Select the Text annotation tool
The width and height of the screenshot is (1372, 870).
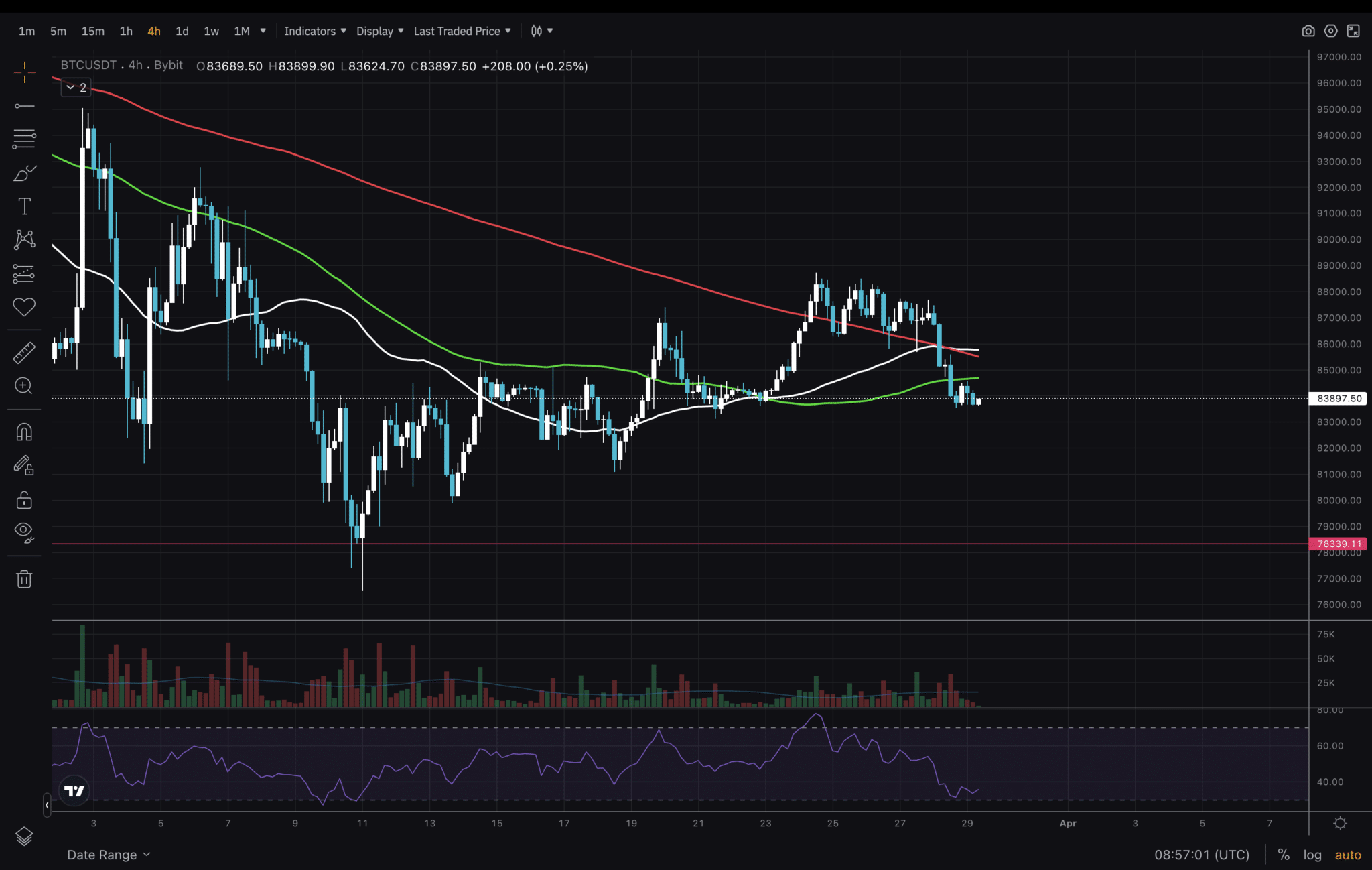[x=24, y=206]
